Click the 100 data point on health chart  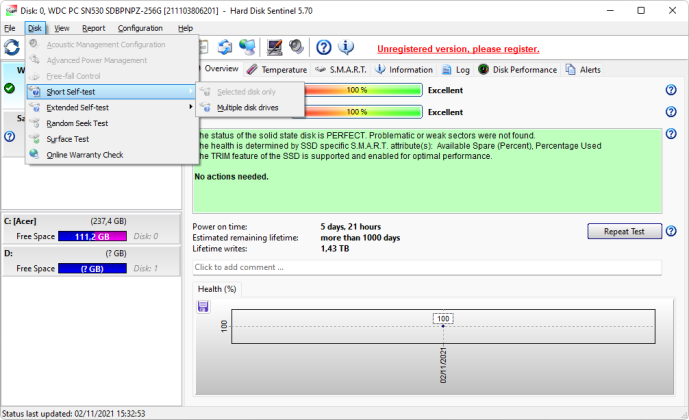click(443, 326)
